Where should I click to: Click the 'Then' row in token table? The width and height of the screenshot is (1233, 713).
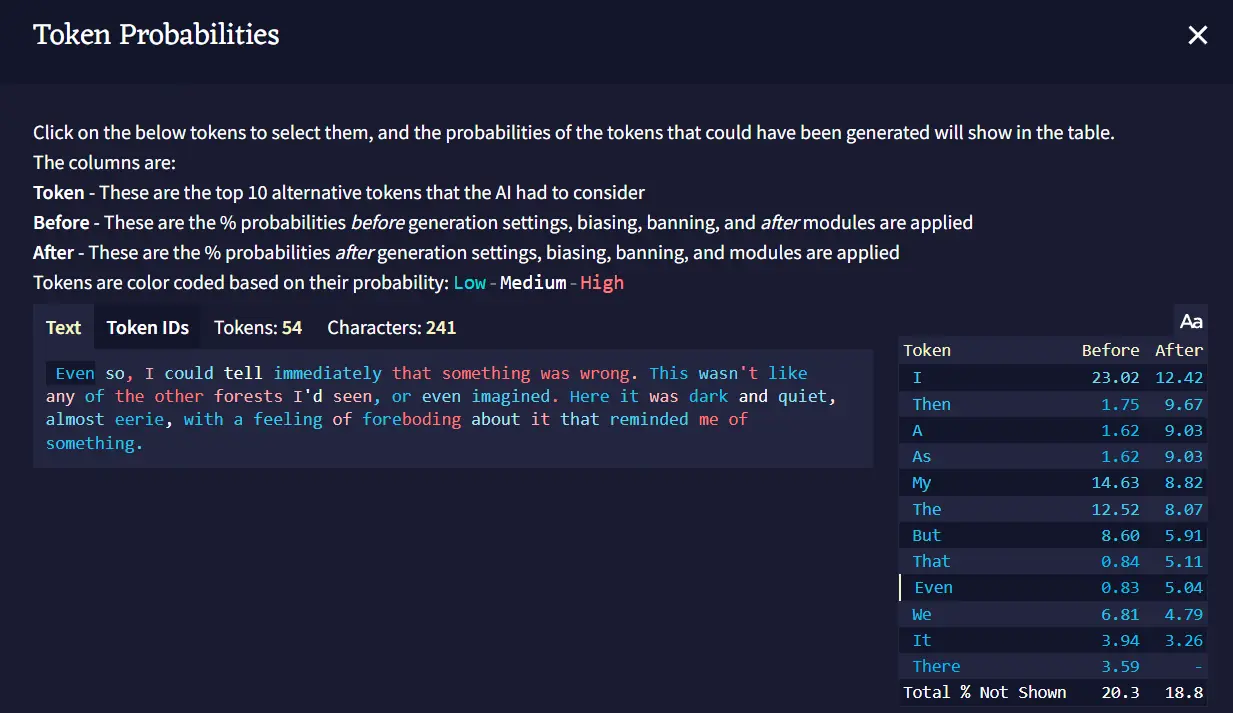(1053, 404)
